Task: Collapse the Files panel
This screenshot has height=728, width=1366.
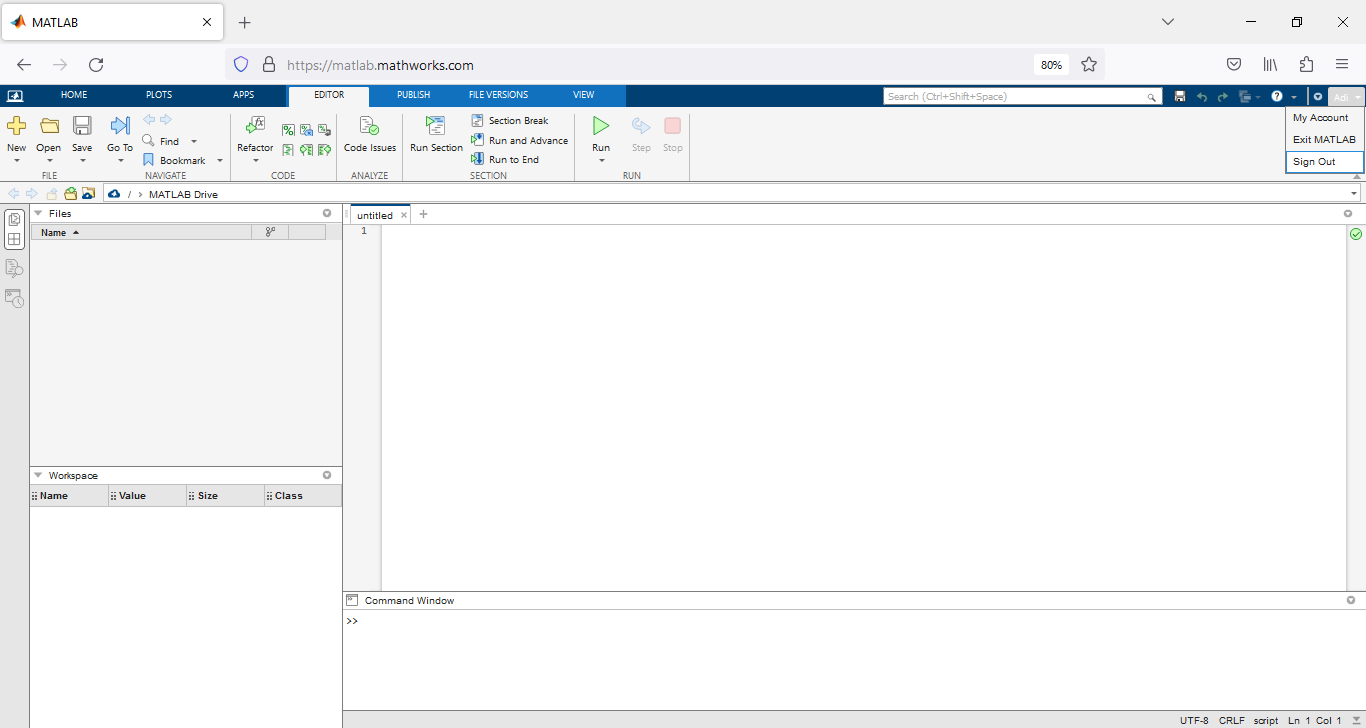Action: pyautogui.click(x=38, y=213)
